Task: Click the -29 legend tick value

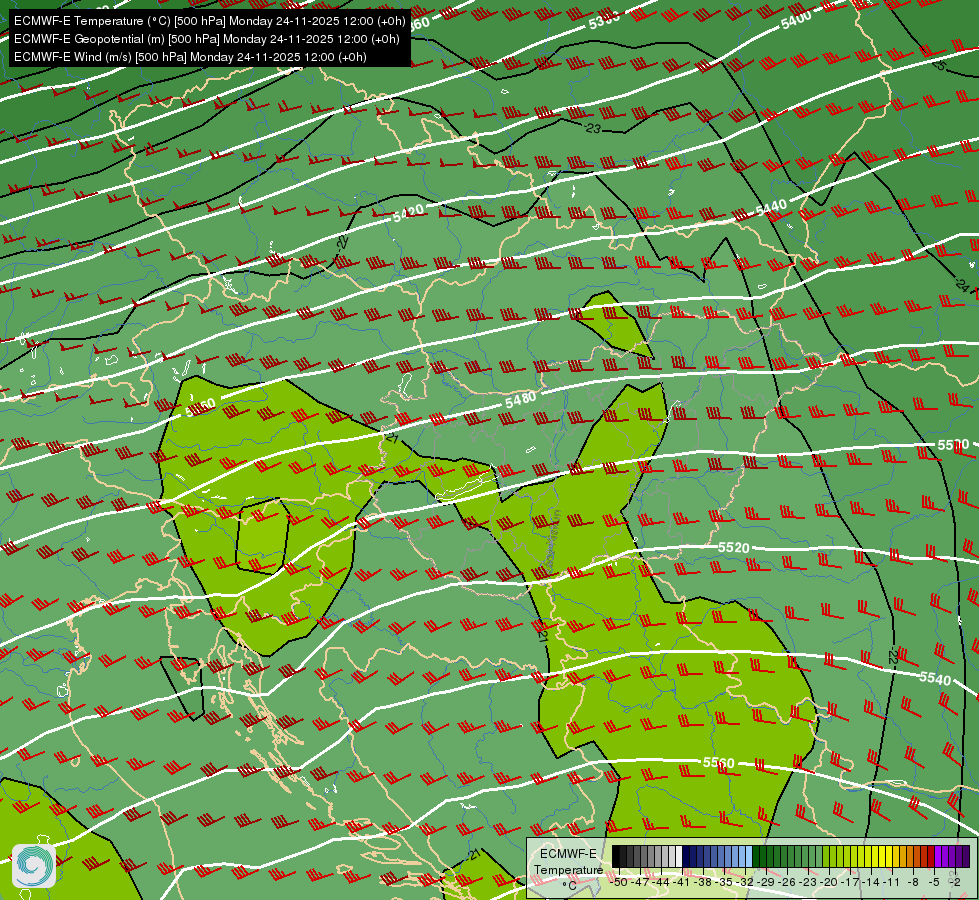Action: tap(766, 883)
